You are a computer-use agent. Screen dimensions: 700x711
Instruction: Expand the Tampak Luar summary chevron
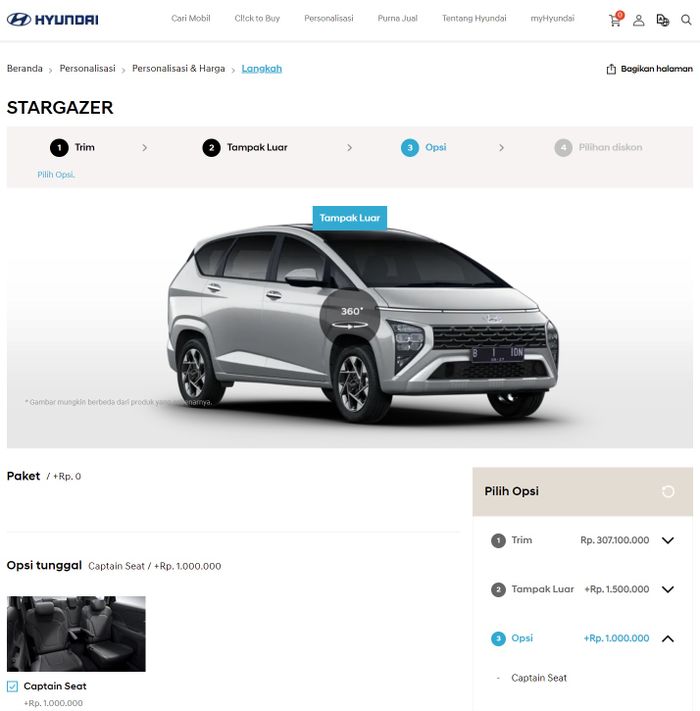[667, 589]
